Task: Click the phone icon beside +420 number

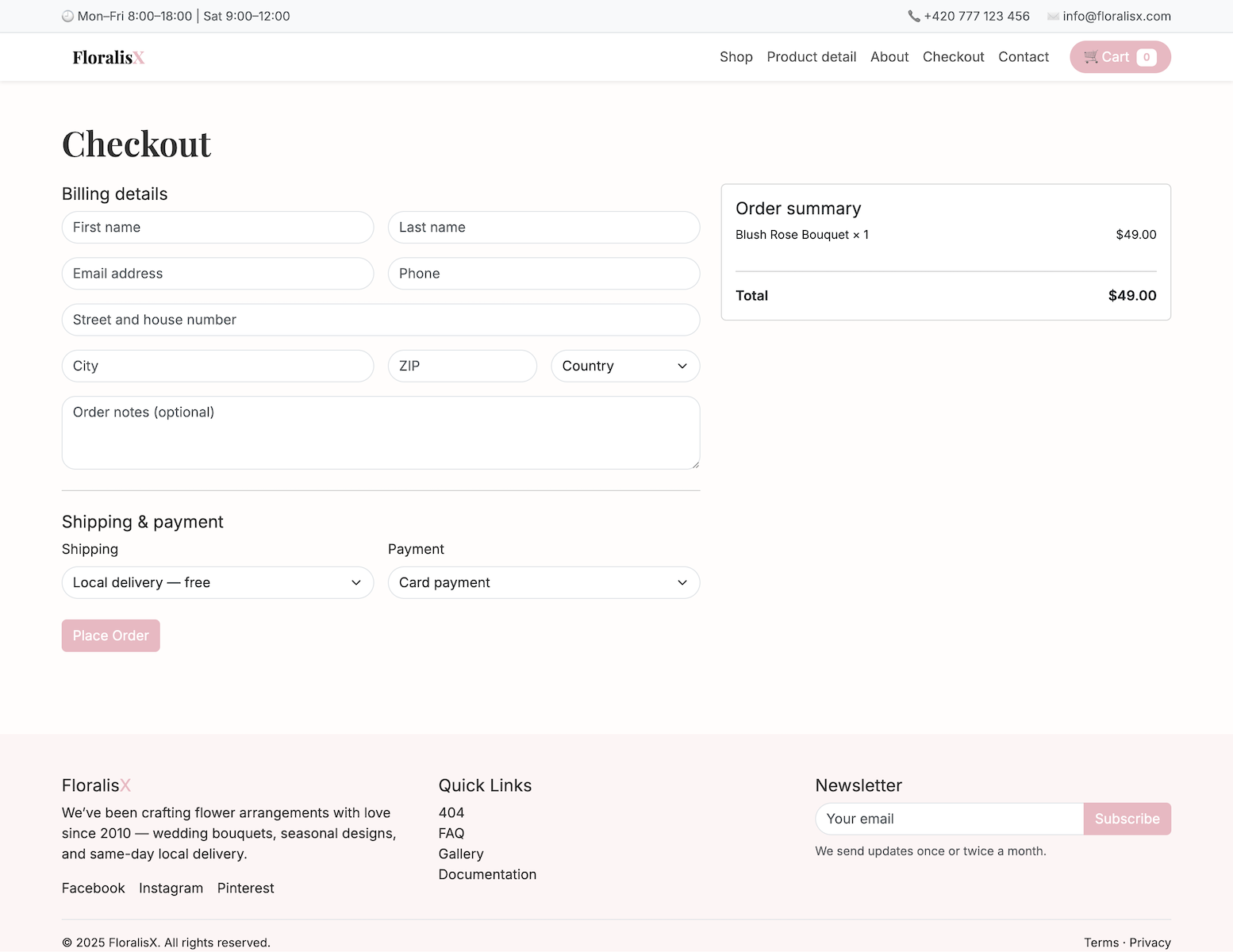Action: coord(914,16)
